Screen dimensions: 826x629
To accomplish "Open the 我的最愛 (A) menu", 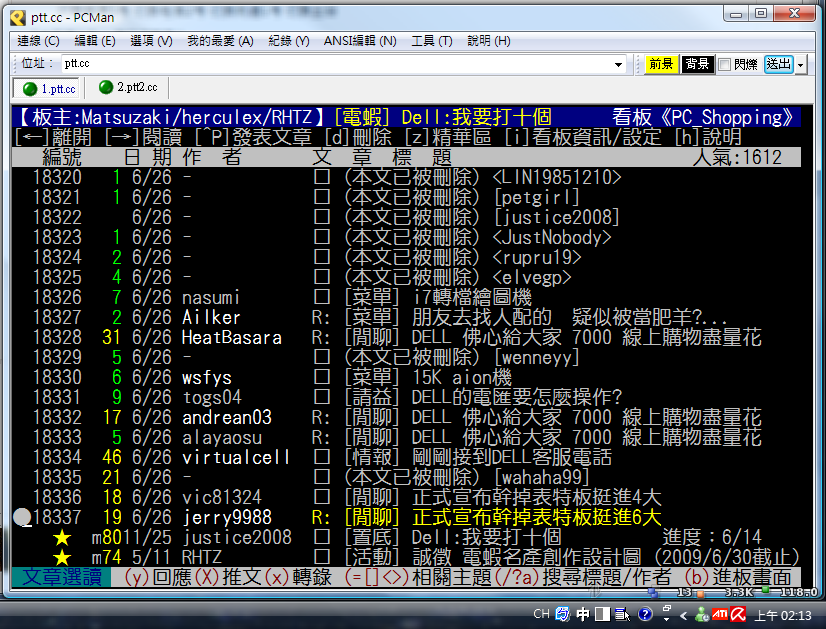I will point(220,41).
